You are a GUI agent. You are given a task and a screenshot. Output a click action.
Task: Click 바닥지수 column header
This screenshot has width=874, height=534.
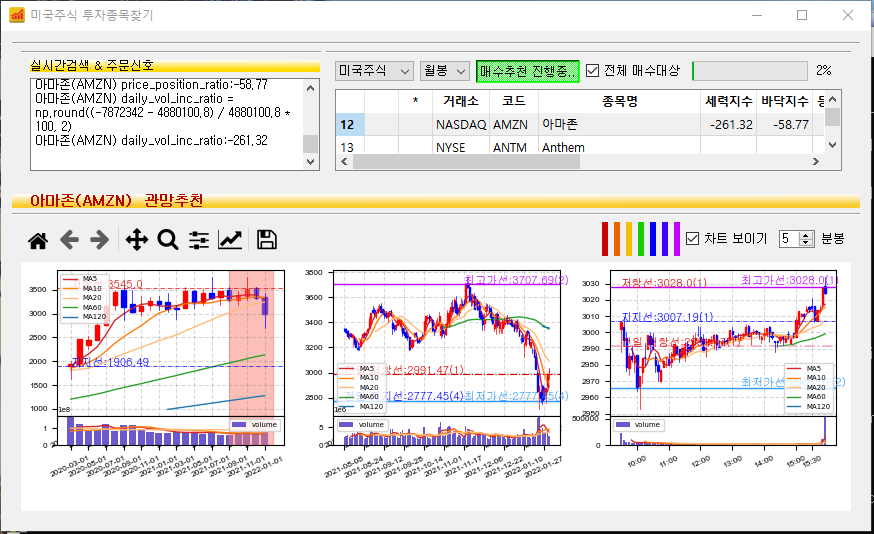tap(785, 101)
